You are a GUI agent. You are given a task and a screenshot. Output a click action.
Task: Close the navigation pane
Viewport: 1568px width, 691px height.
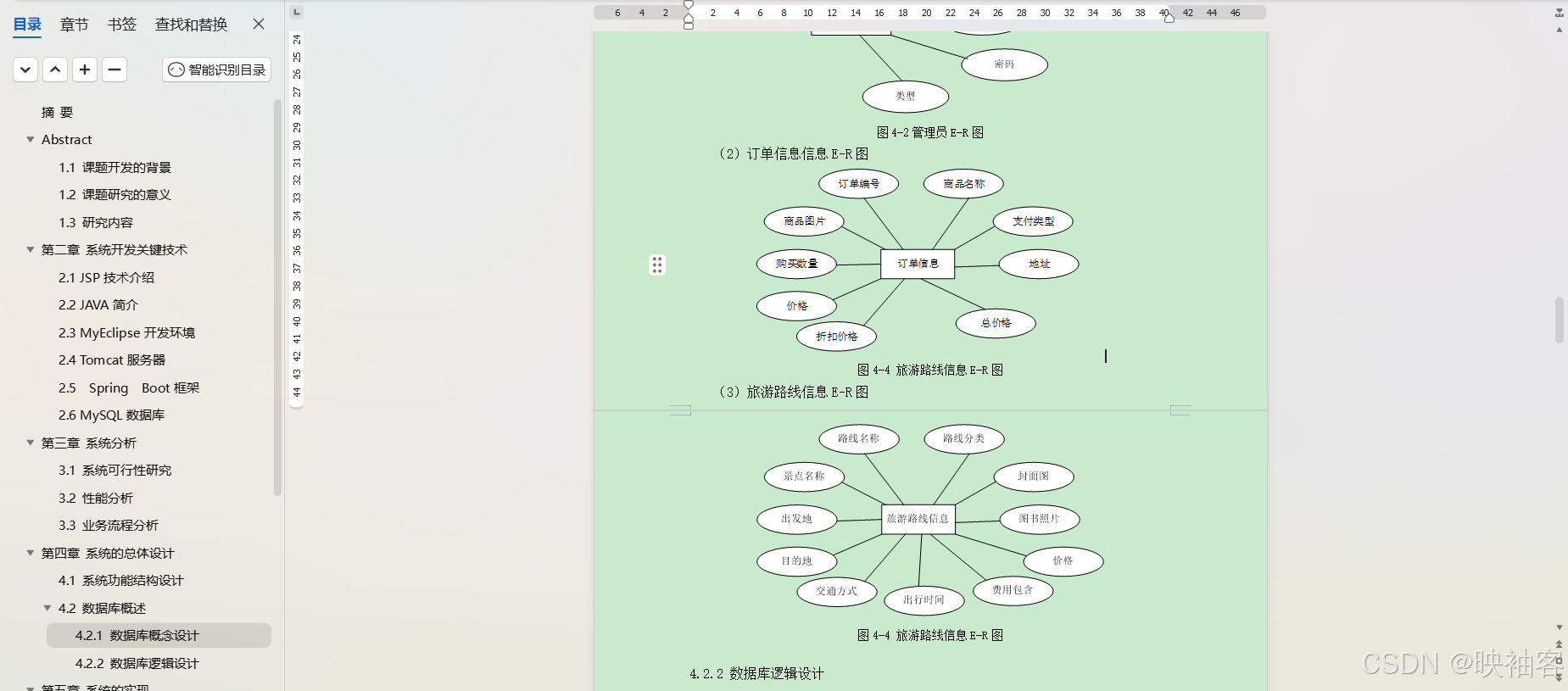[x=259, y=24]
